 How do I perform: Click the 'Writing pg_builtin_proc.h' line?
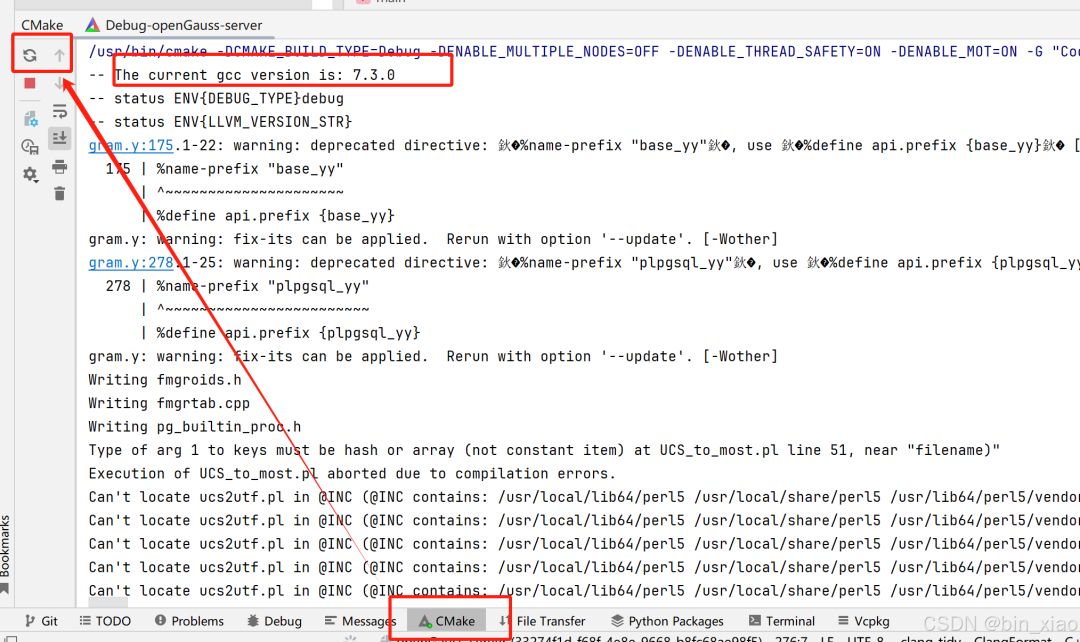tap(194, 426)
